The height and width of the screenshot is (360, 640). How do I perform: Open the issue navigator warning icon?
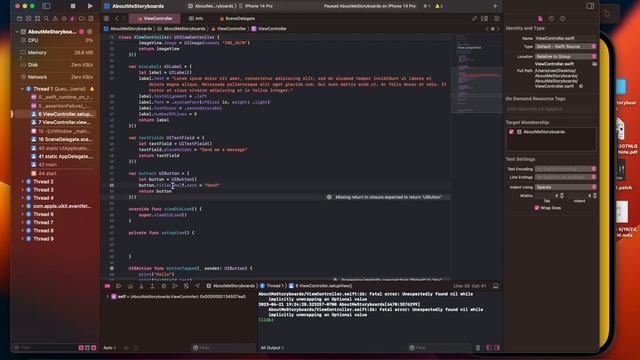pos(55,18)
